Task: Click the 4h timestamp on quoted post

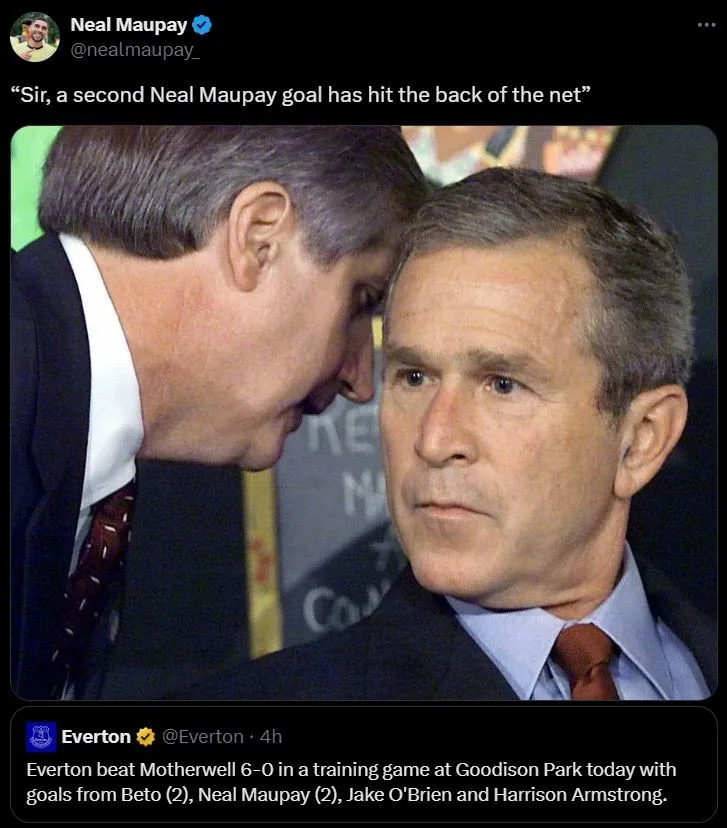Action: [271, 737]
